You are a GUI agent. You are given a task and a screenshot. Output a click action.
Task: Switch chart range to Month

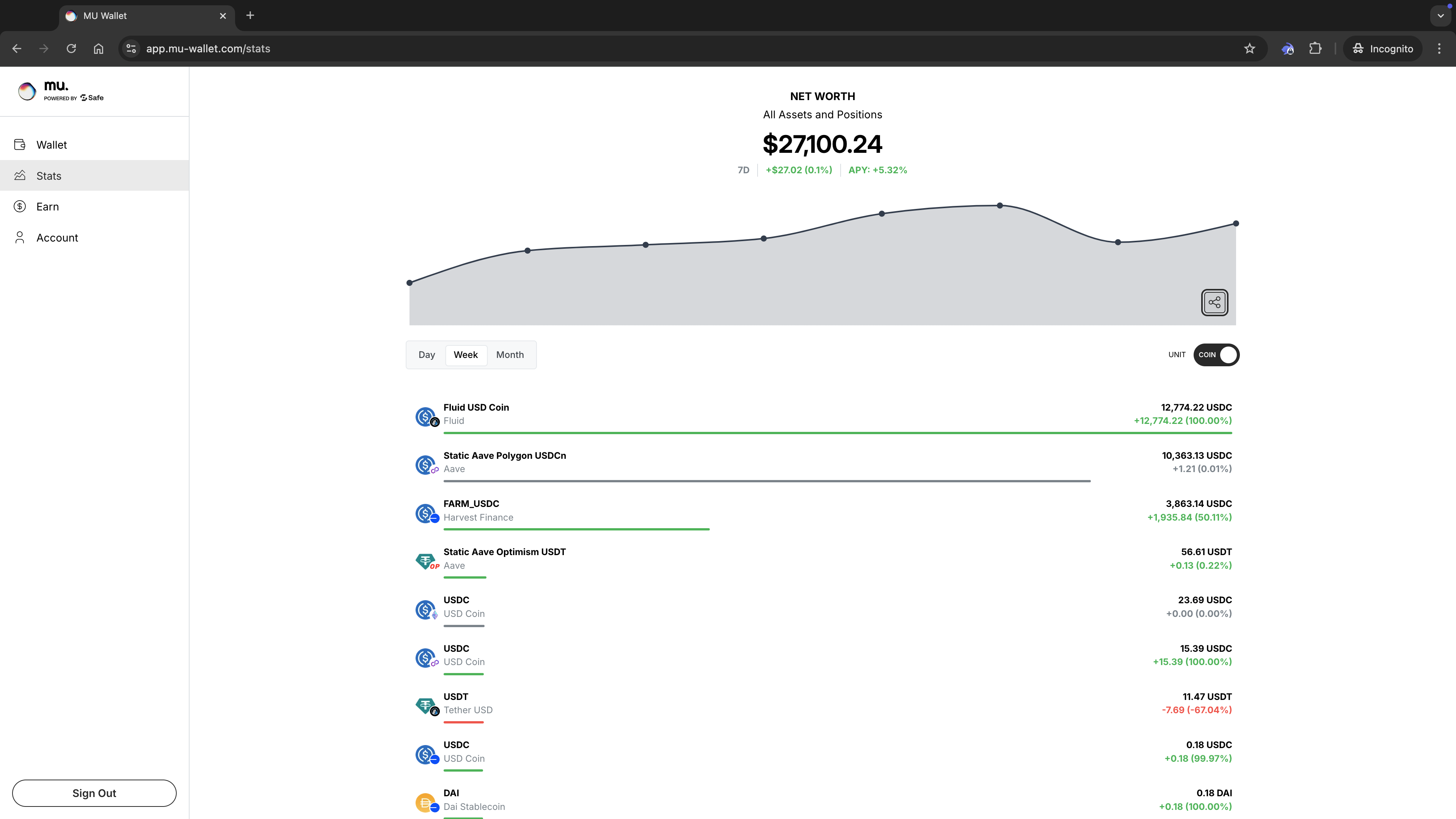510,355
